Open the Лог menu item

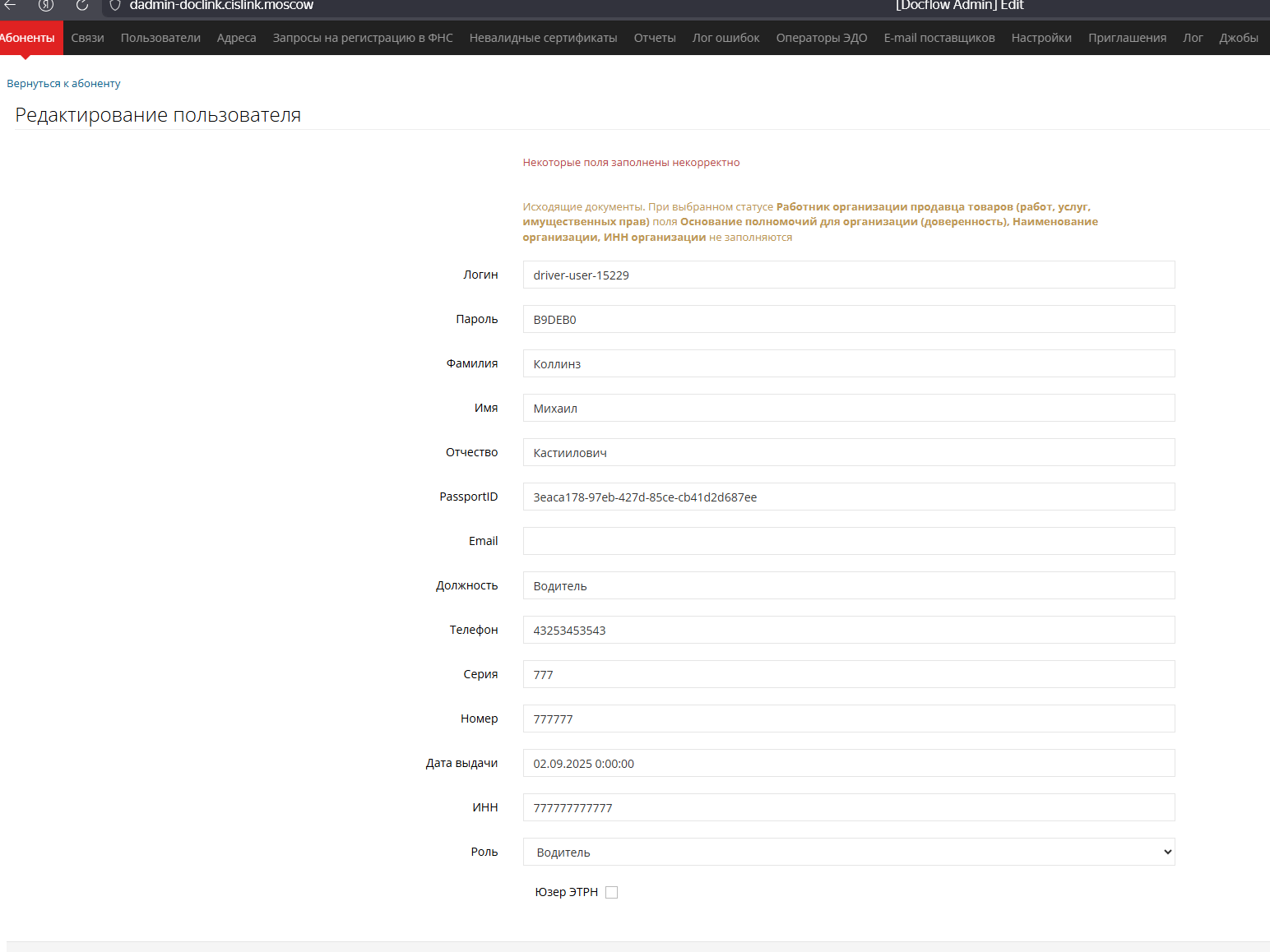[1193, 38]
